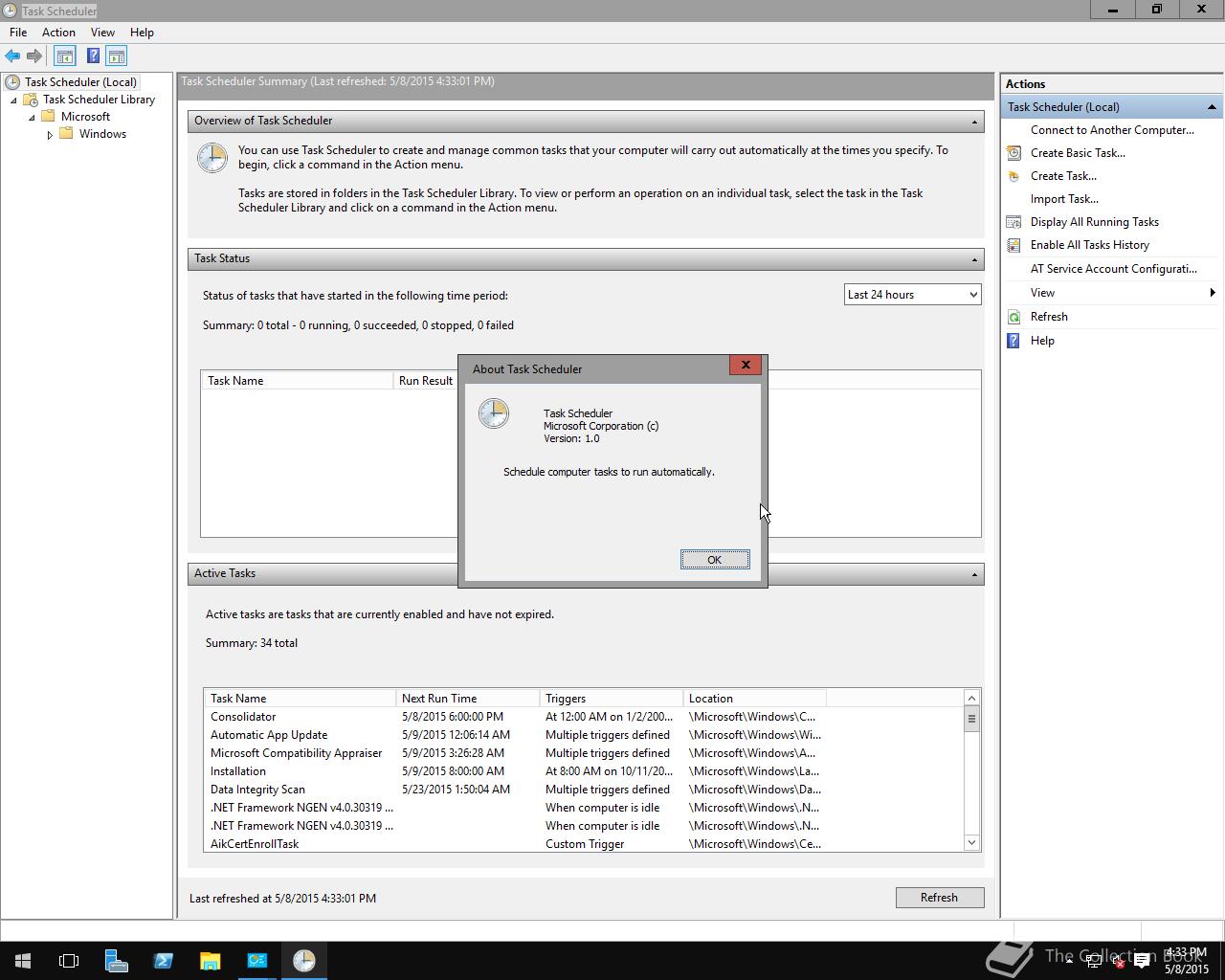The height and width of the screenshot is (980, 1225).
Task: Open the notifications icon in system tray
Action: tap(1142, 962)
